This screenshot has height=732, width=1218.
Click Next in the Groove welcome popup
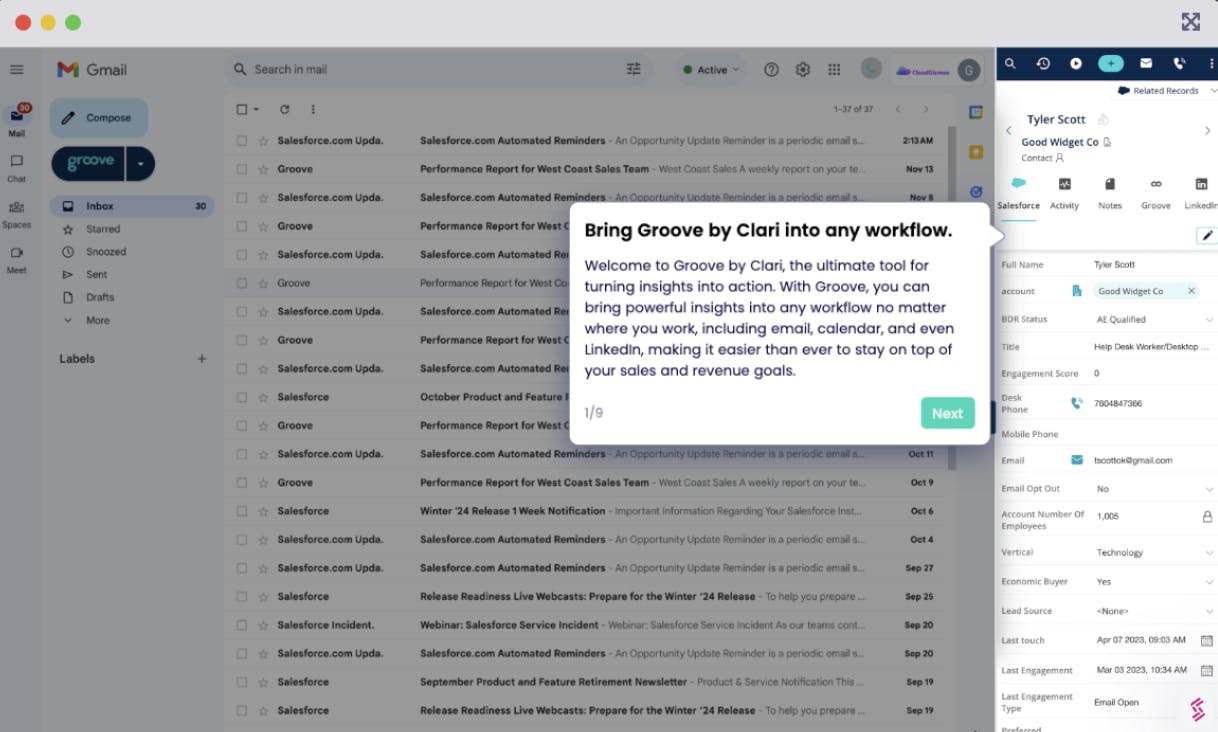click(x=947, y=413)
